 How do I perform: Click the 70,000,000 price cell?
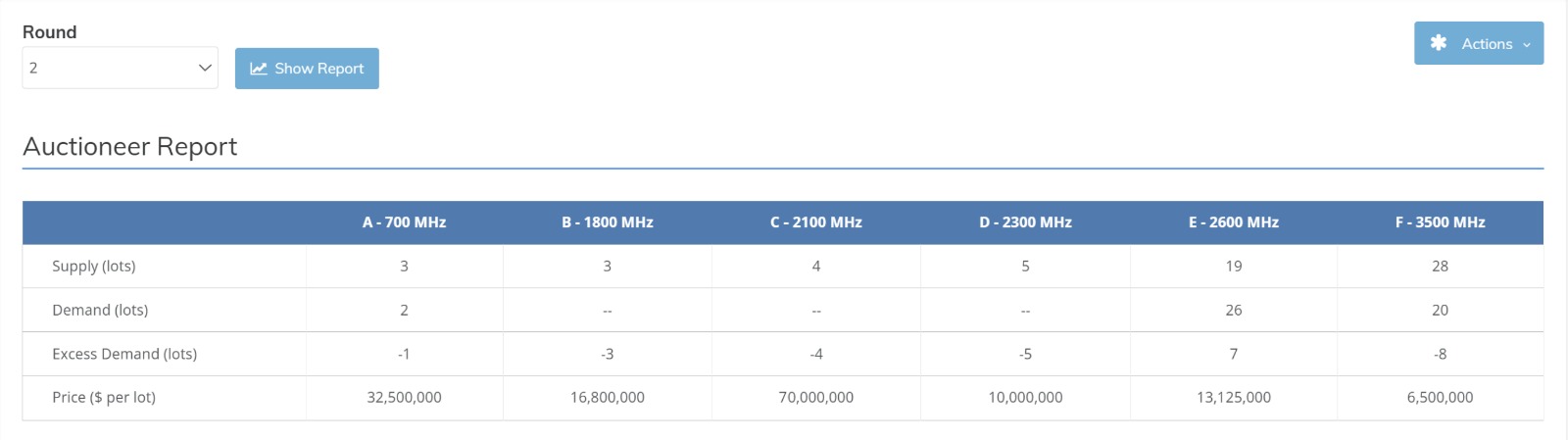coord(815,397)
